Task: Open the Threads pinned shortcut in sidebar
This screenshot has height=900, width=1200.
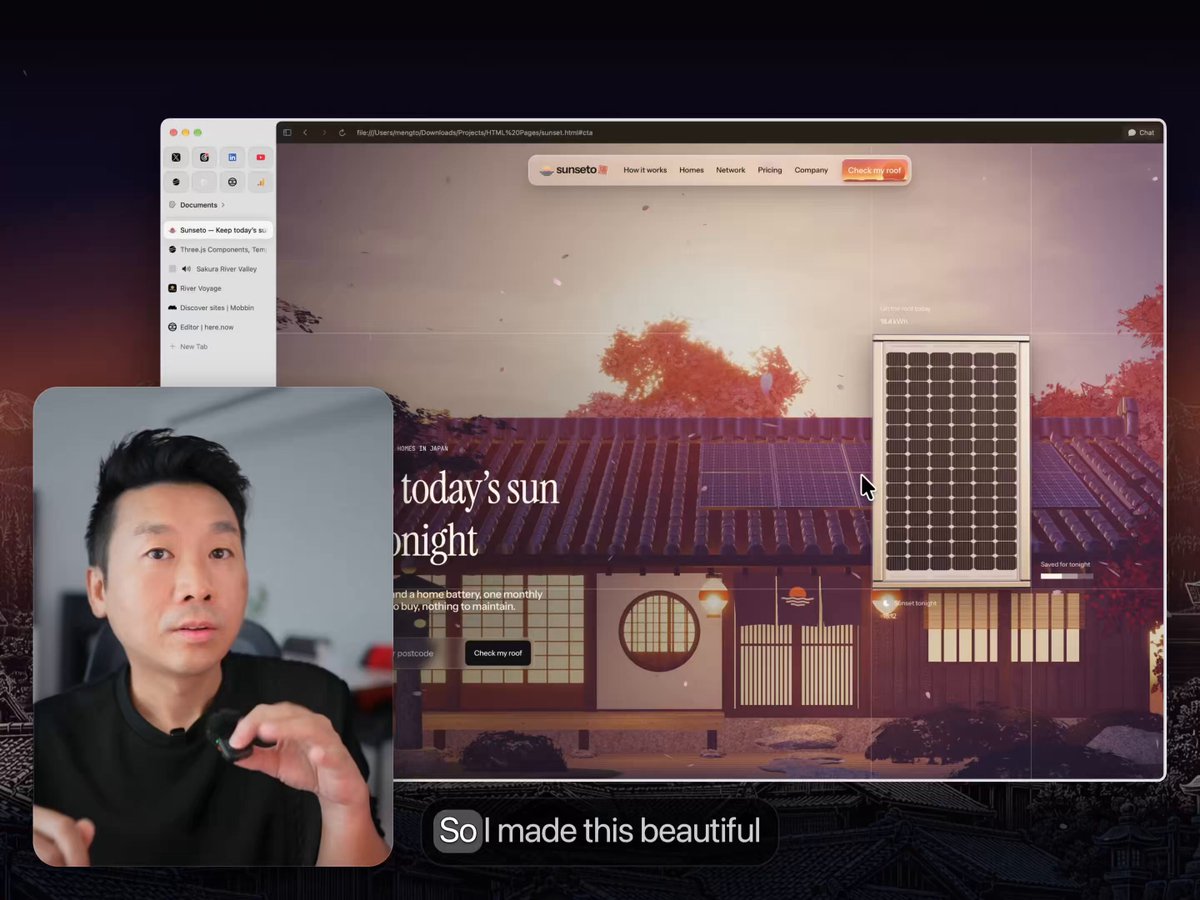Action: pos(204,157)
